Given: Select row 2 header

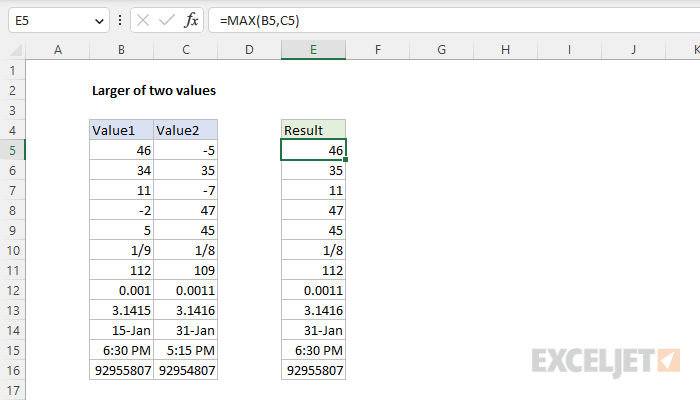Looking at the screenshot, I should (12, 91).
